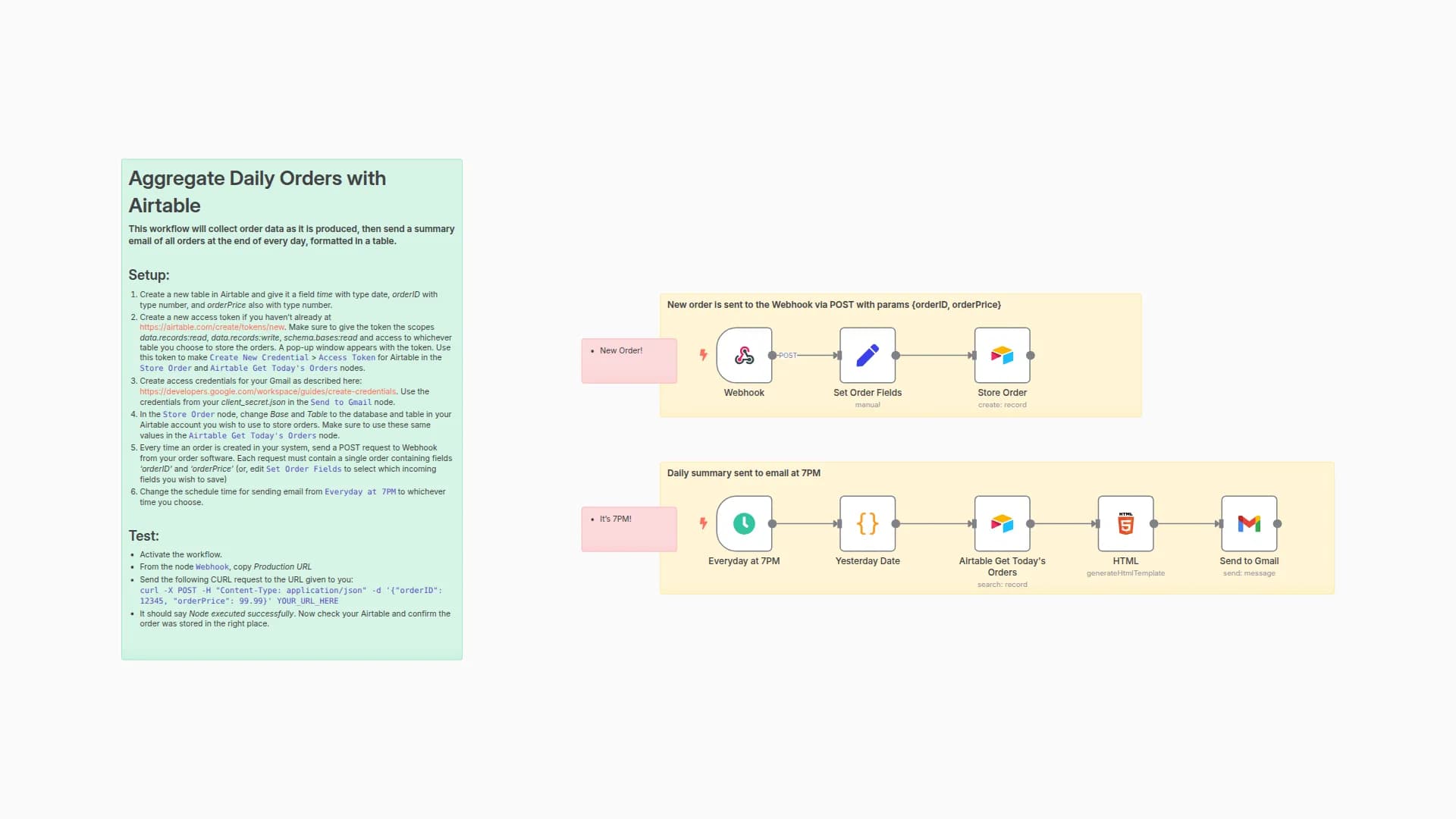1456x819 pixels.
Task: Click HTML node output connector dot
Action: pyautogui.click(x=1153, y=523)
